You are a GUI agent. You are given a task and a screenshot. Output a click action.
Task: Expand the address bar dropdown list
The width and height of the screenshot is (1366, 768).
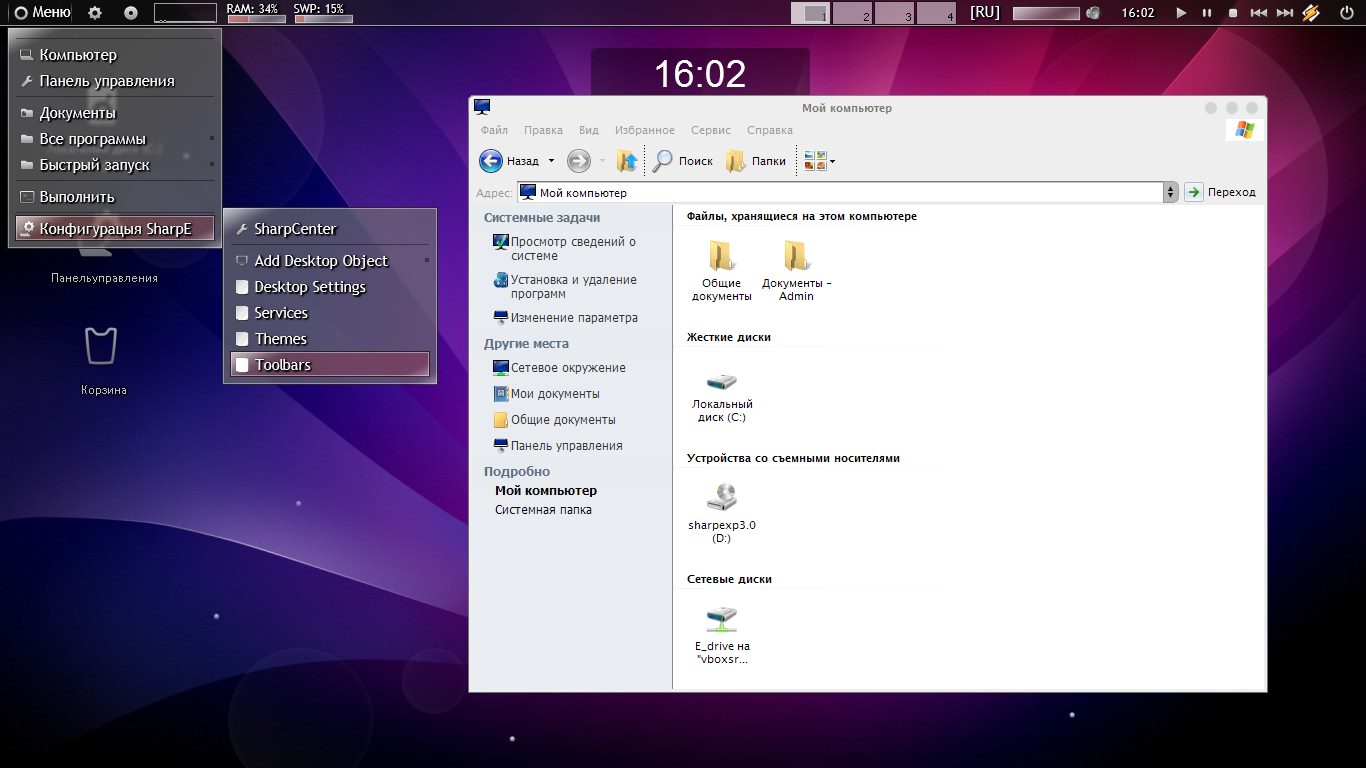coord(1170,192)
